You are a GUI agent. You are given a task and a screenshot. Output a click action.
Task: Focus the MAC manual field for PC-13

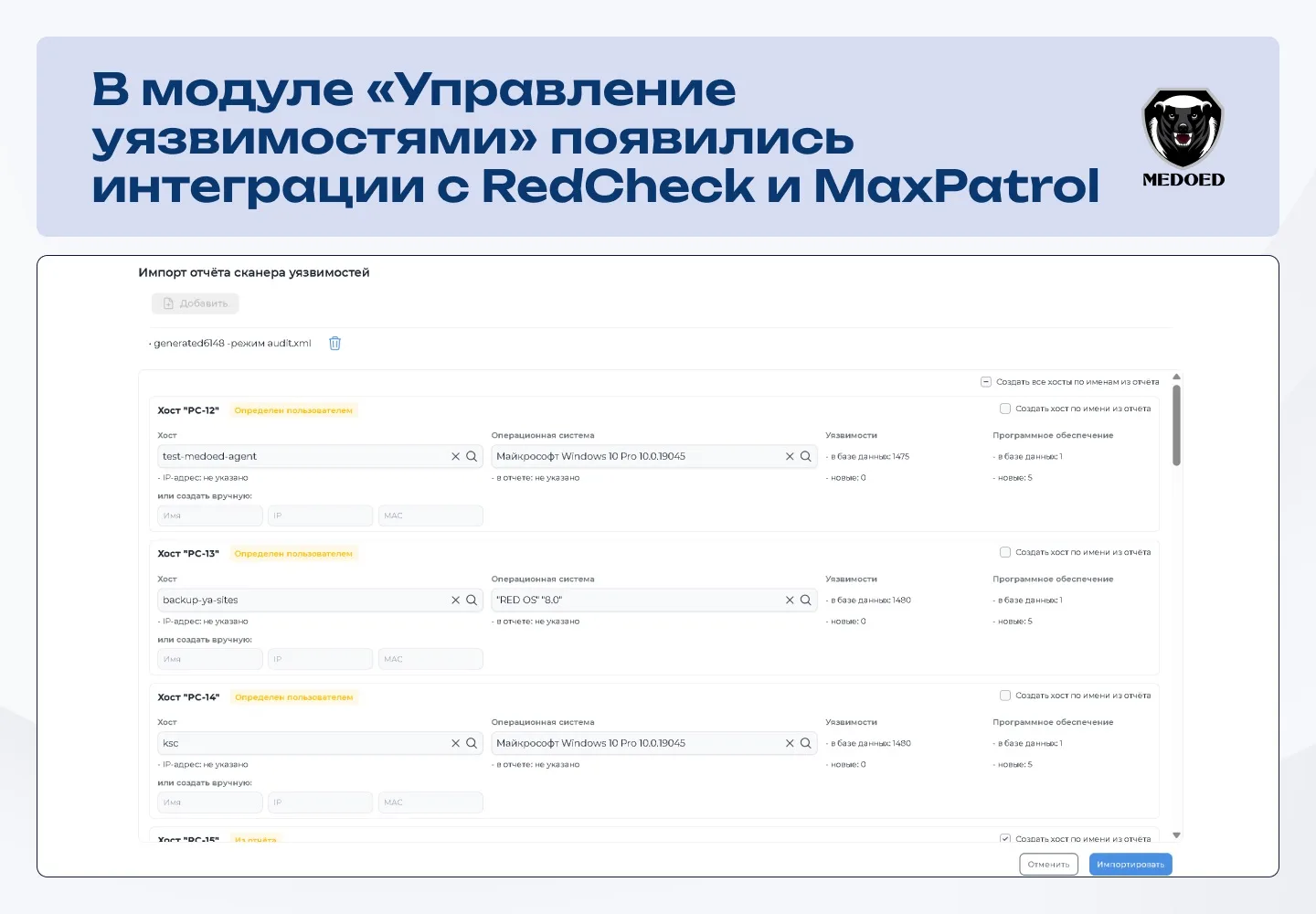click(x=430, y=659)
